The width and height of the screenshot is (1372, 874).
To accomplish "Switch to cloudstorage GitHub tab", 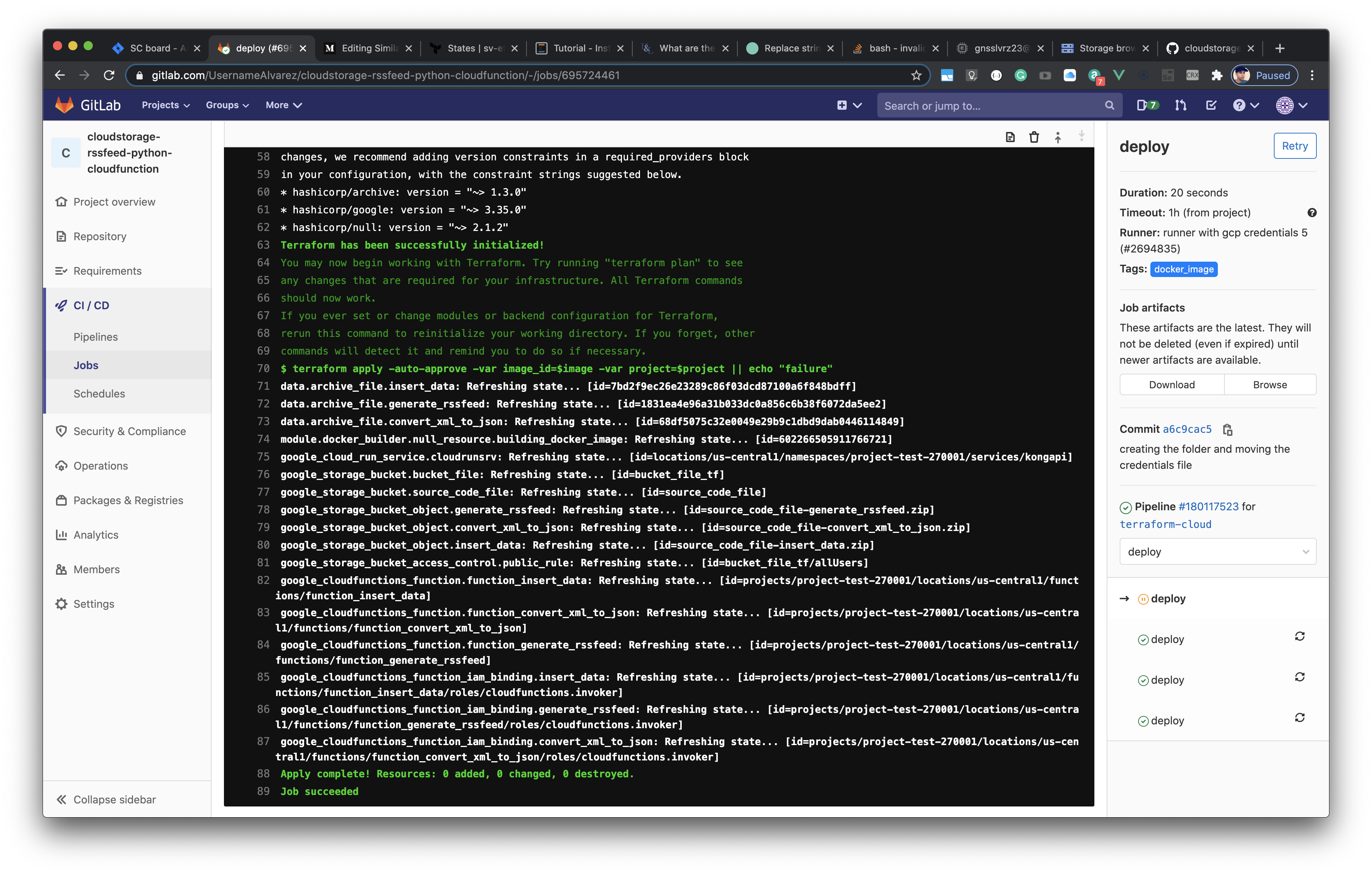I will coord(1210,48).
